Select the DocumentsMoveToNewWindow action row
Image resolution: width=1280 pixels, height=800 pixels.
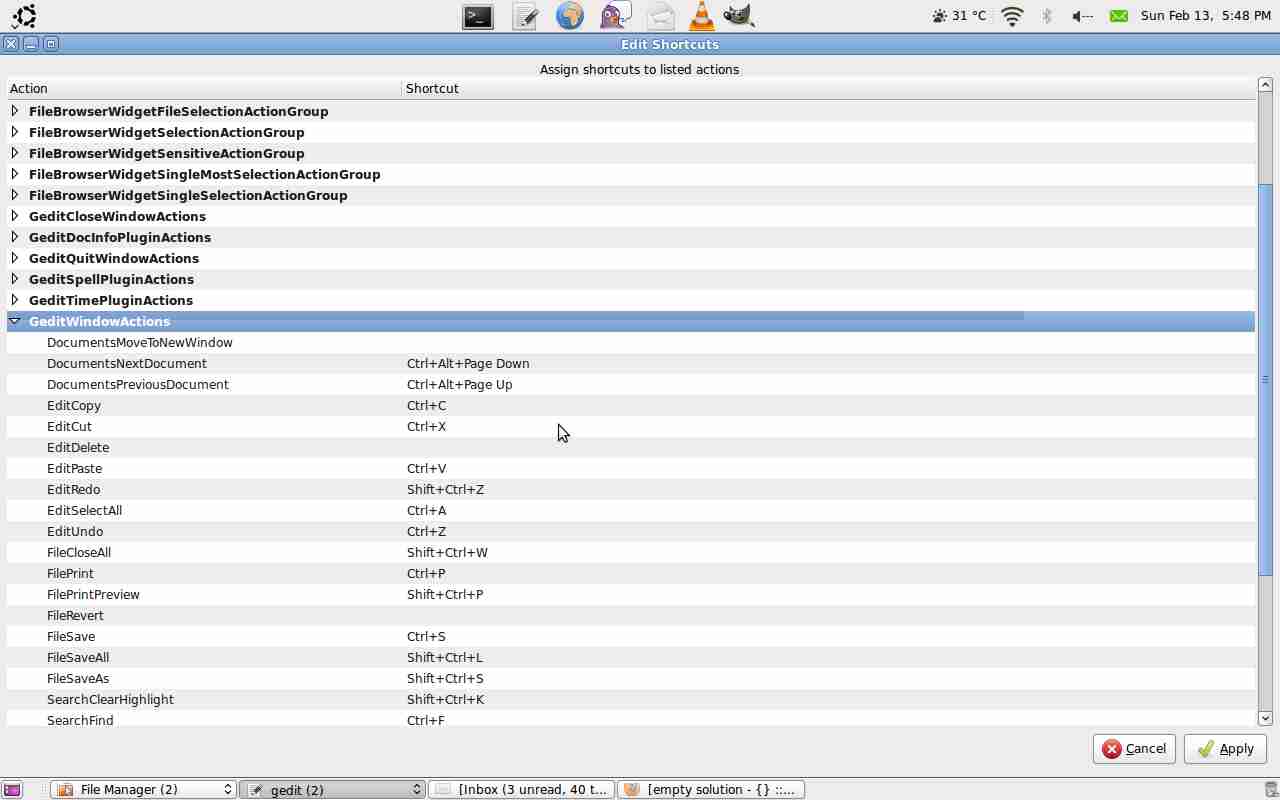(x=631, y=342)
